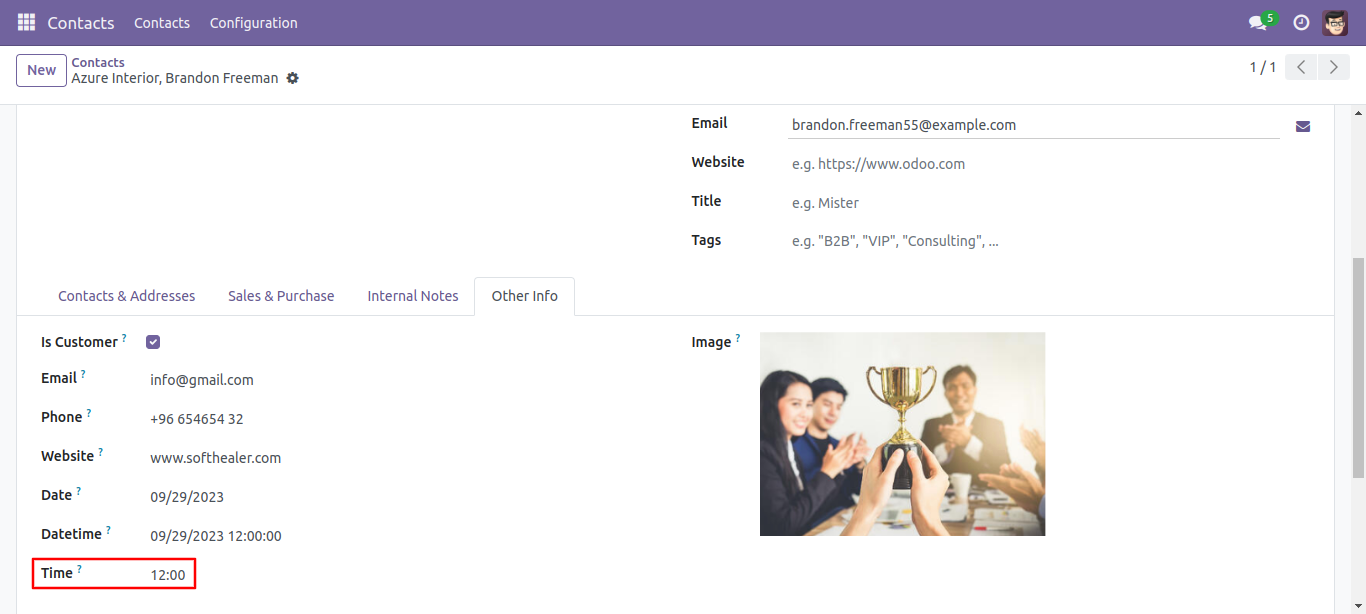
Task: Show help tooltip next to Datetime label
Action: 109,530
